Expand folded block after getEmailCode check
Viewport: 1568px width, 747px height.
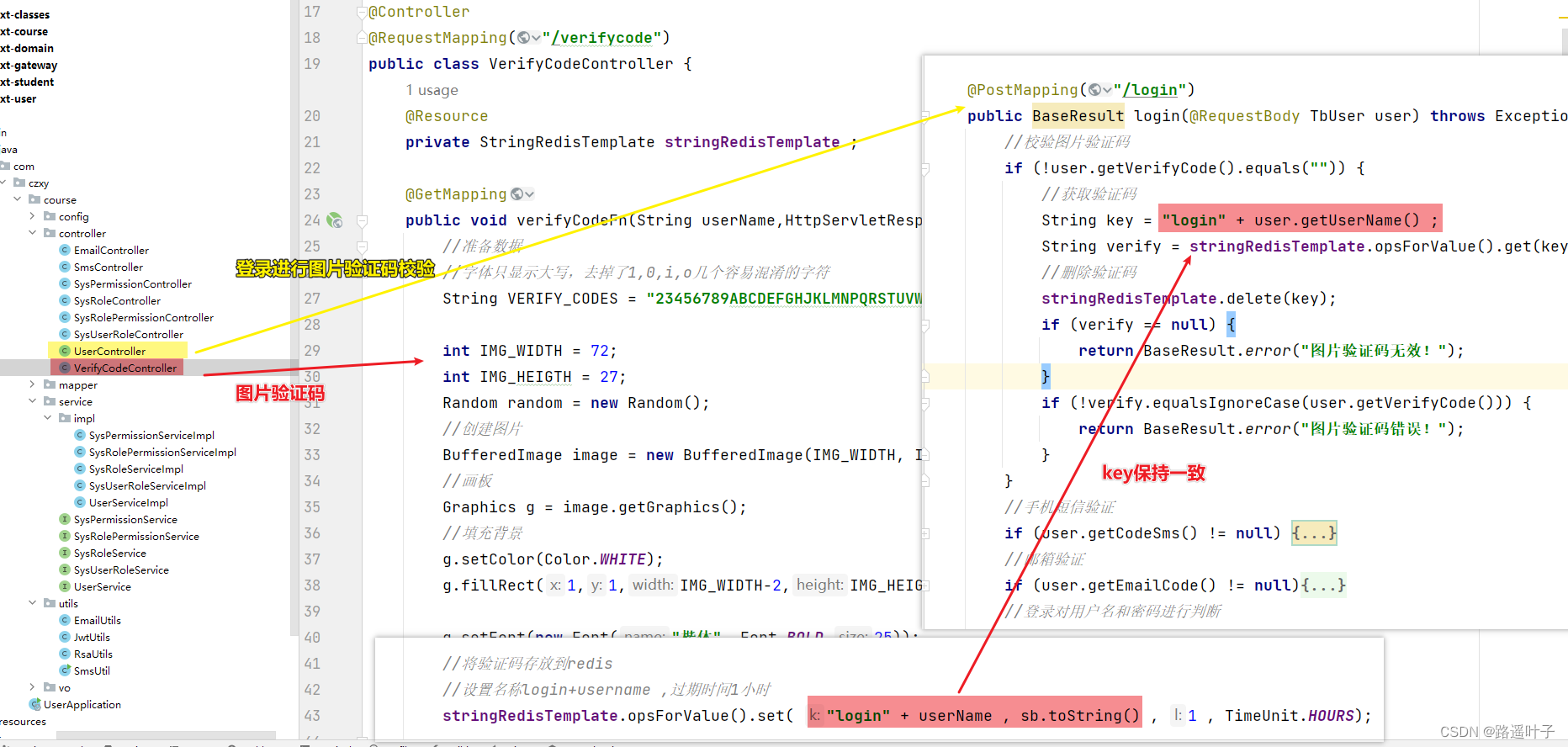pos(1323,585)
